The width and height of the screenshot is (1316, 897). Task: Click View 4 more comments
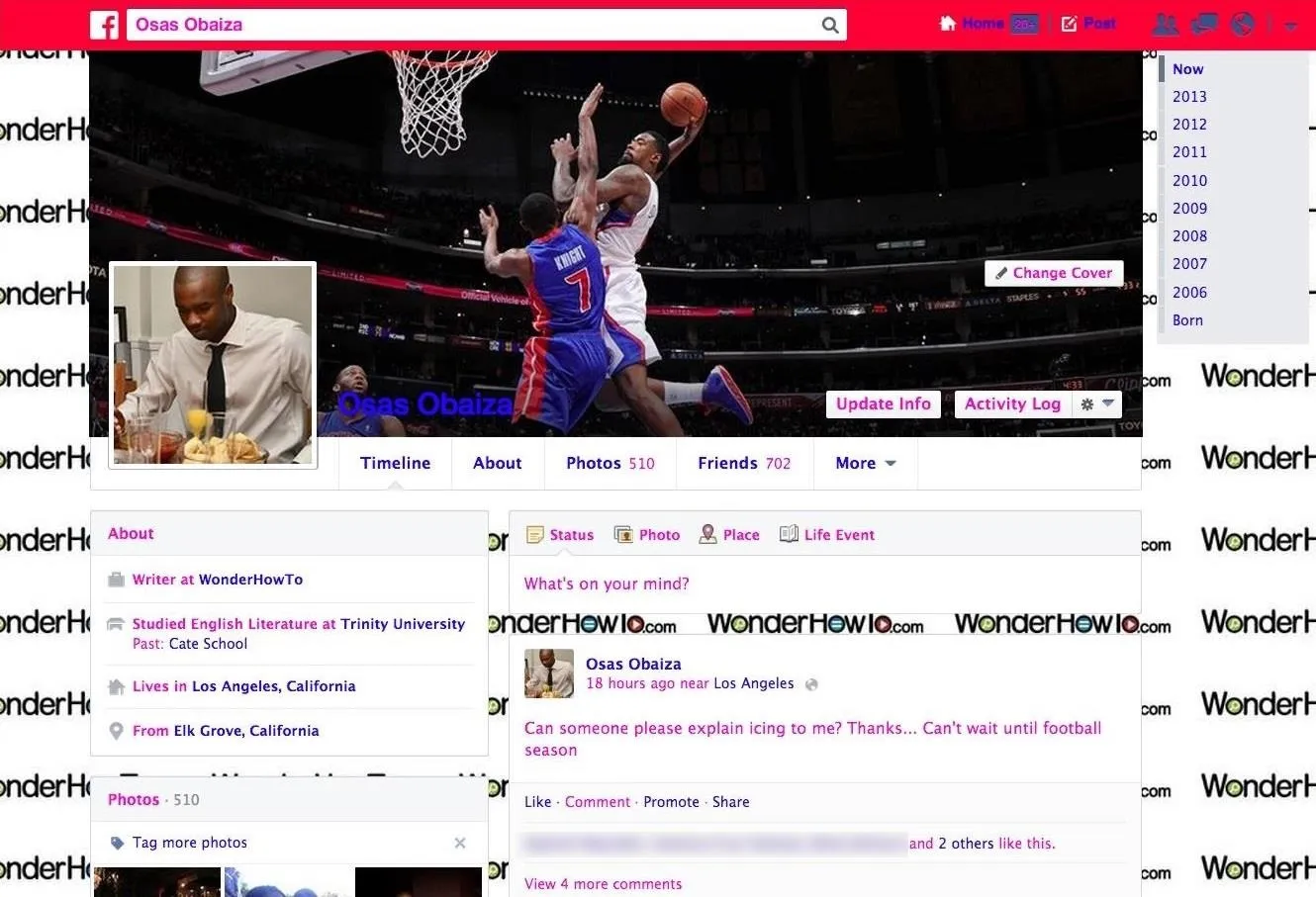click(603, 884)
